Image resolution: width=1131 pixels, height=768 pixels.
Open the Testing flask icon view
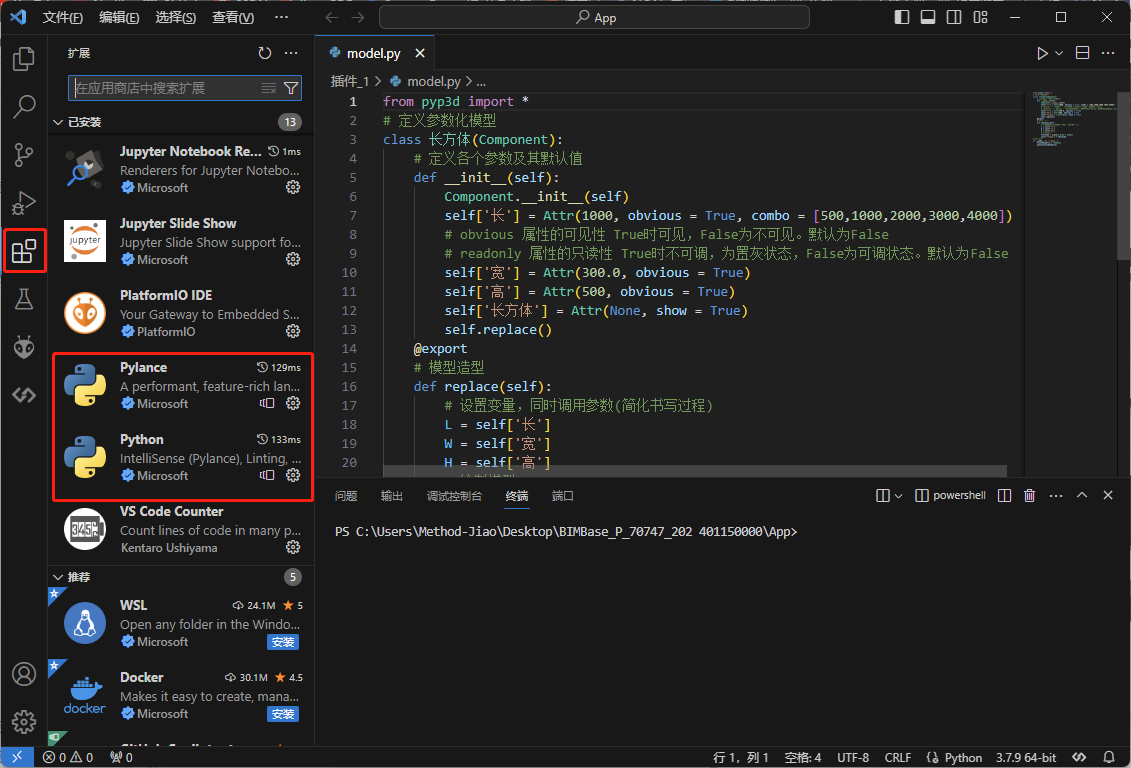(24, 298)
